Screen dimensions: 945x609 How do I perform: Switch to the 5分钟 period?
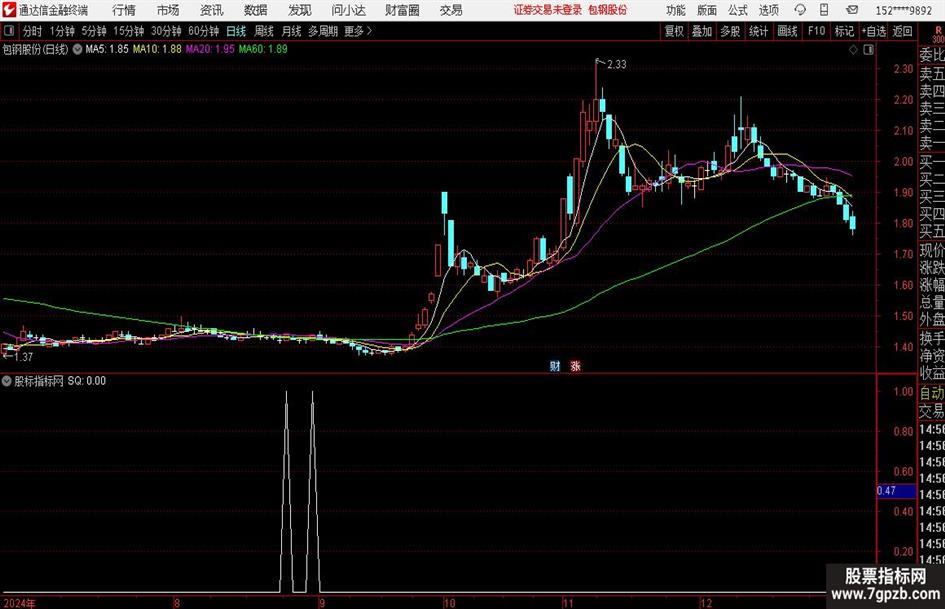click(x=93, y=31)
